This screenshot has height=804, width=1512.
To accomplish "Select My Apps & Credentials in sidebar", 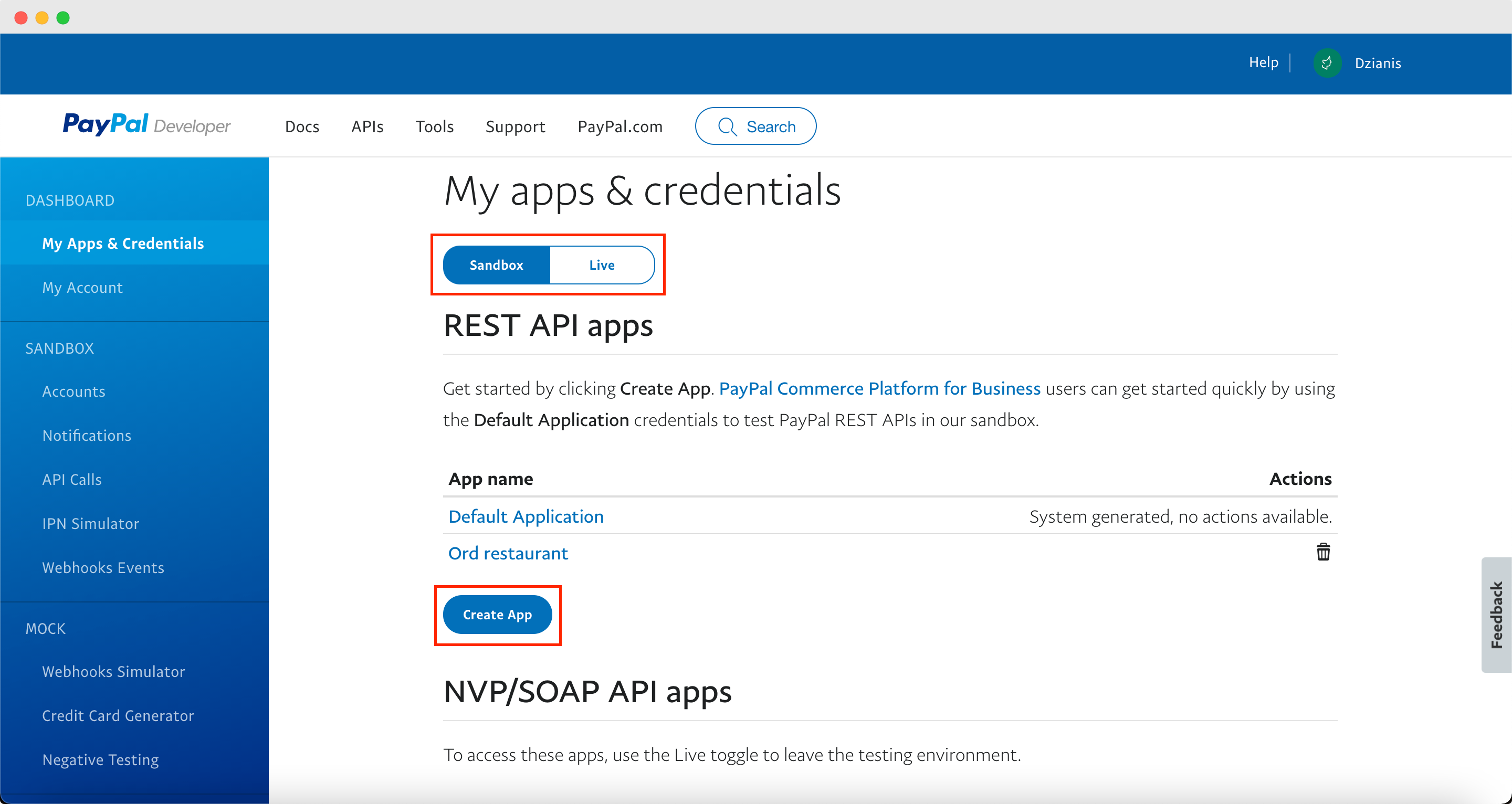I will [134, 243].
